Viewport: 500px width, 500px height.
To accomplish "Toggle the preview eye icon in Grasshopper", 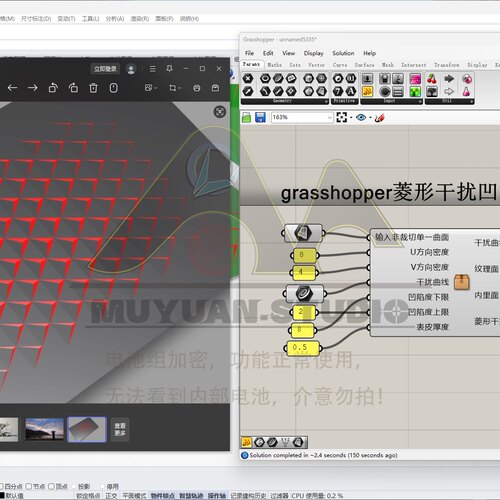I will click(x=361, y=117).
